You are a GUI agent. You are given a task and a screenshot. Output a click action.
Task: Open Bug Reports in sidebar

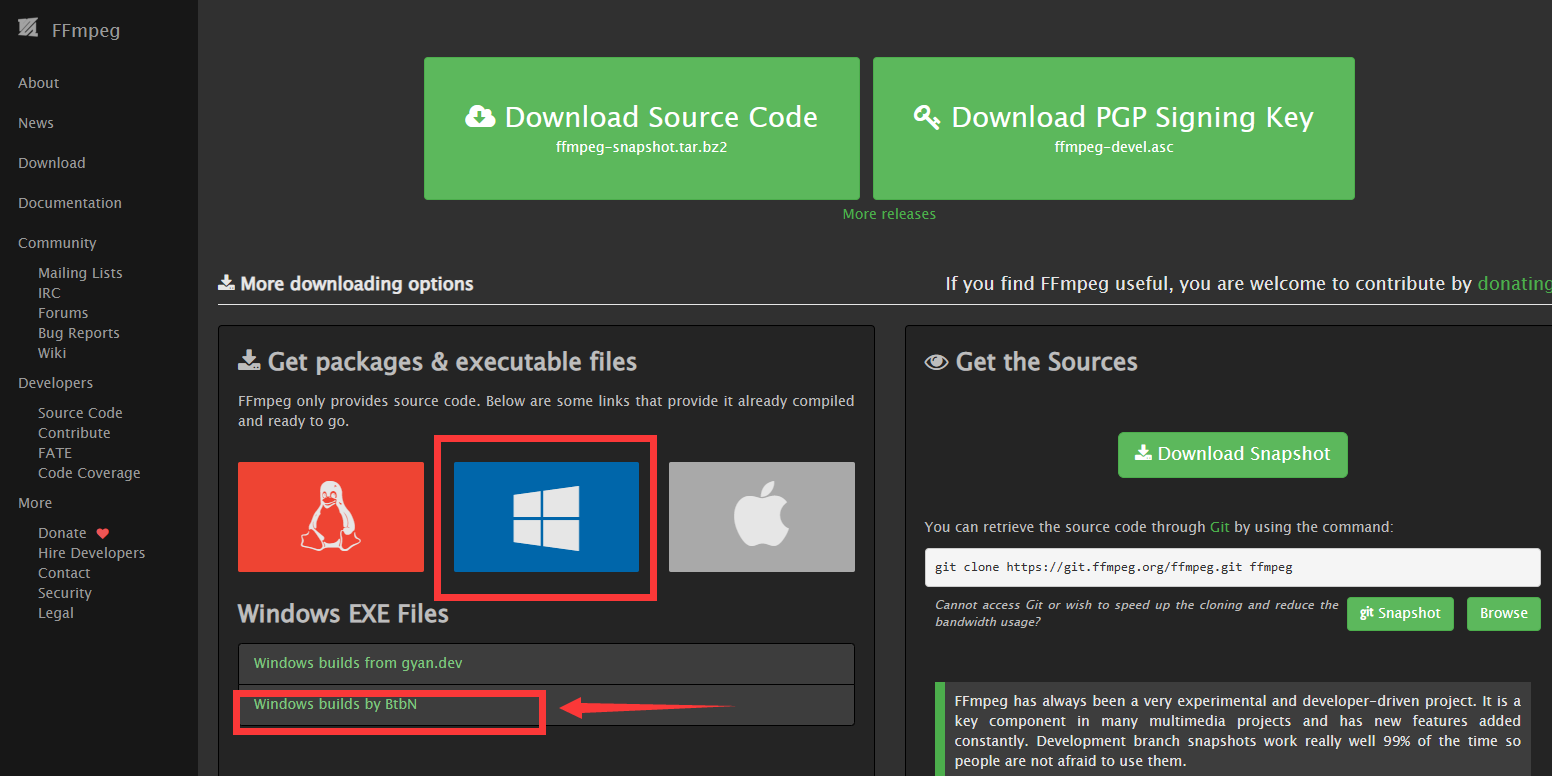[79, 333]
